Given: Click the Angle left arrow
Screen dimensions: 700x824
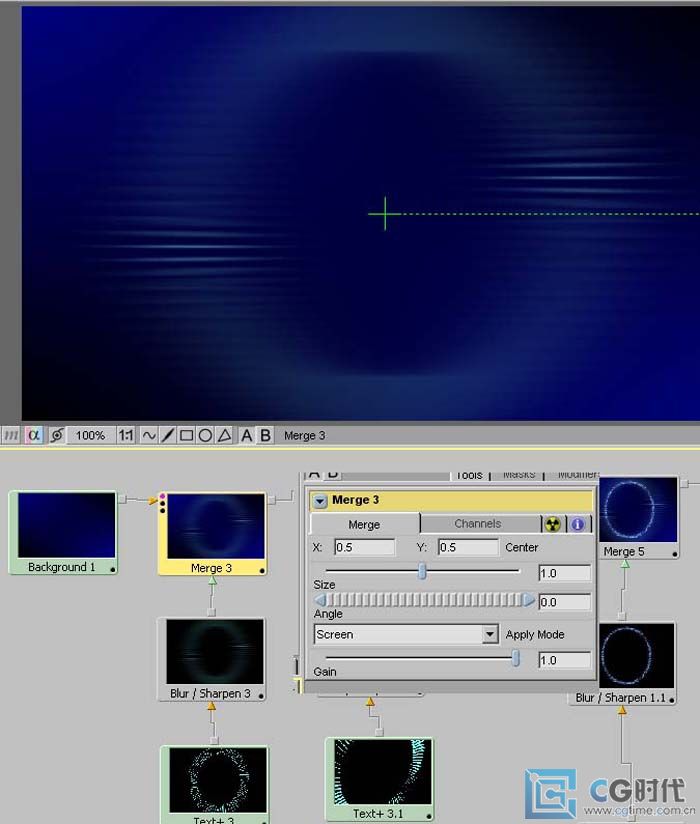Looking at the screenshot, I should tap(320, 600).
